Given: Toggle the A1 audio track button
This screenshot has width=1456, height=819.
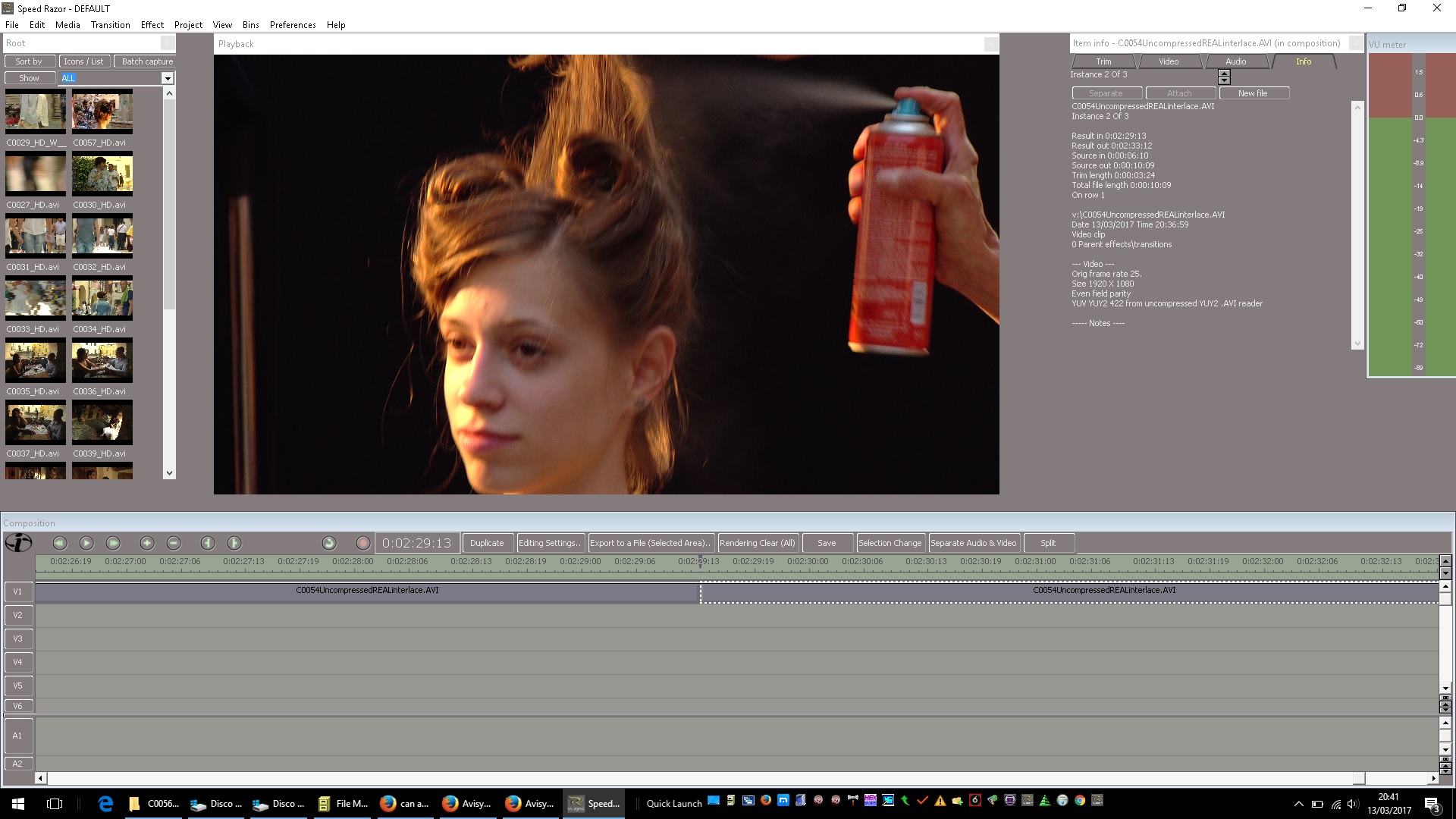Looking at the screenshot, I should coord(18,736).
